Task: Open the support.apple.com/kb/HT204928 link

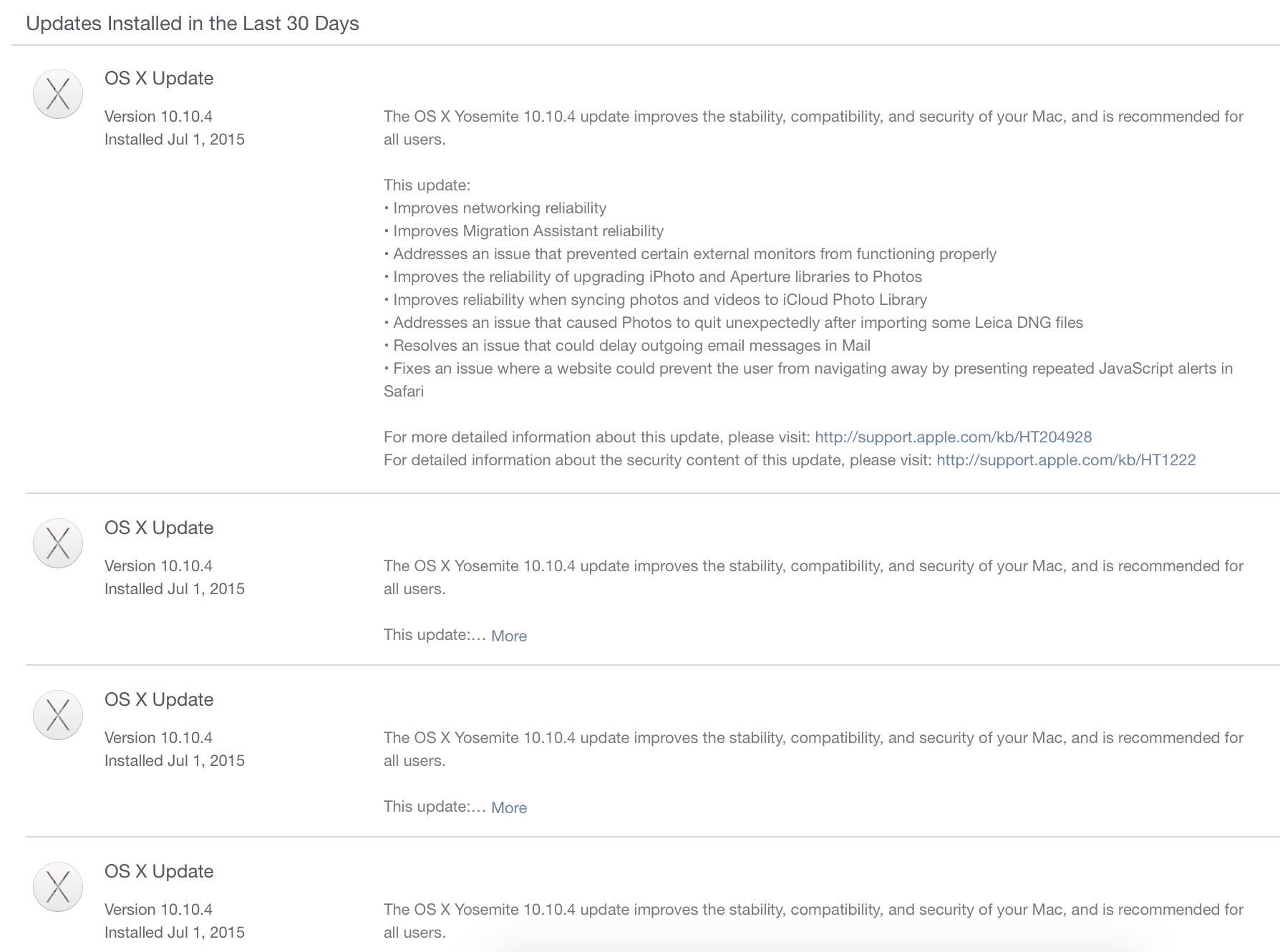Action: point(953,437)
